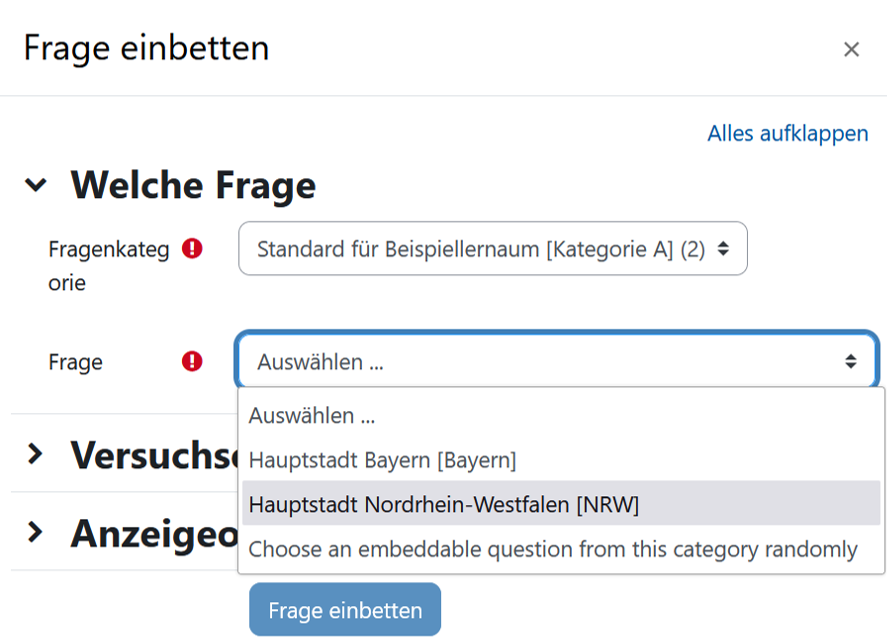The height and width of the screenshot is (644, 887).
Task: Click the Frage field label
Action: pyautogui.click(x=75, y=362)
